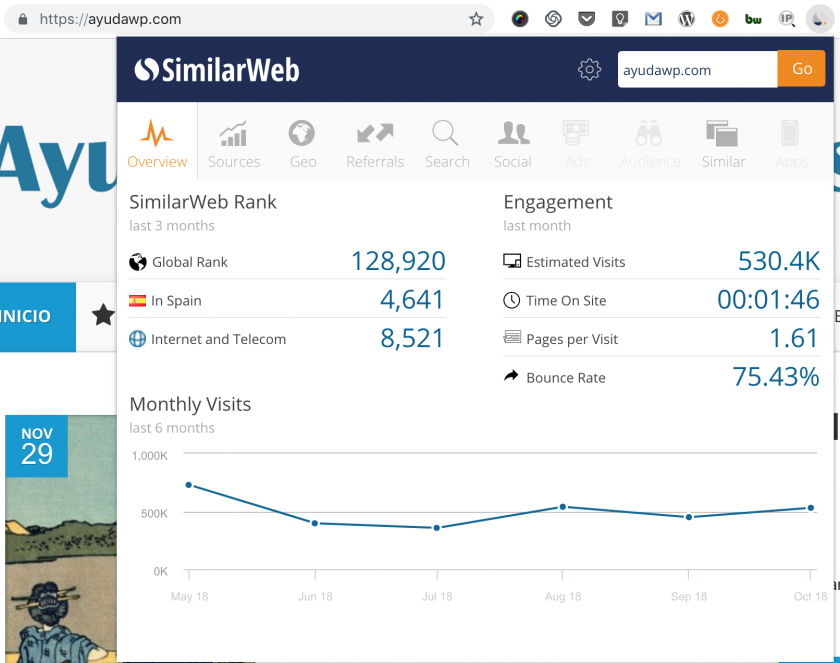The height and width of the screenshot is (663, 840).
Task: Open the Sources tab
Action: [234, 143]
